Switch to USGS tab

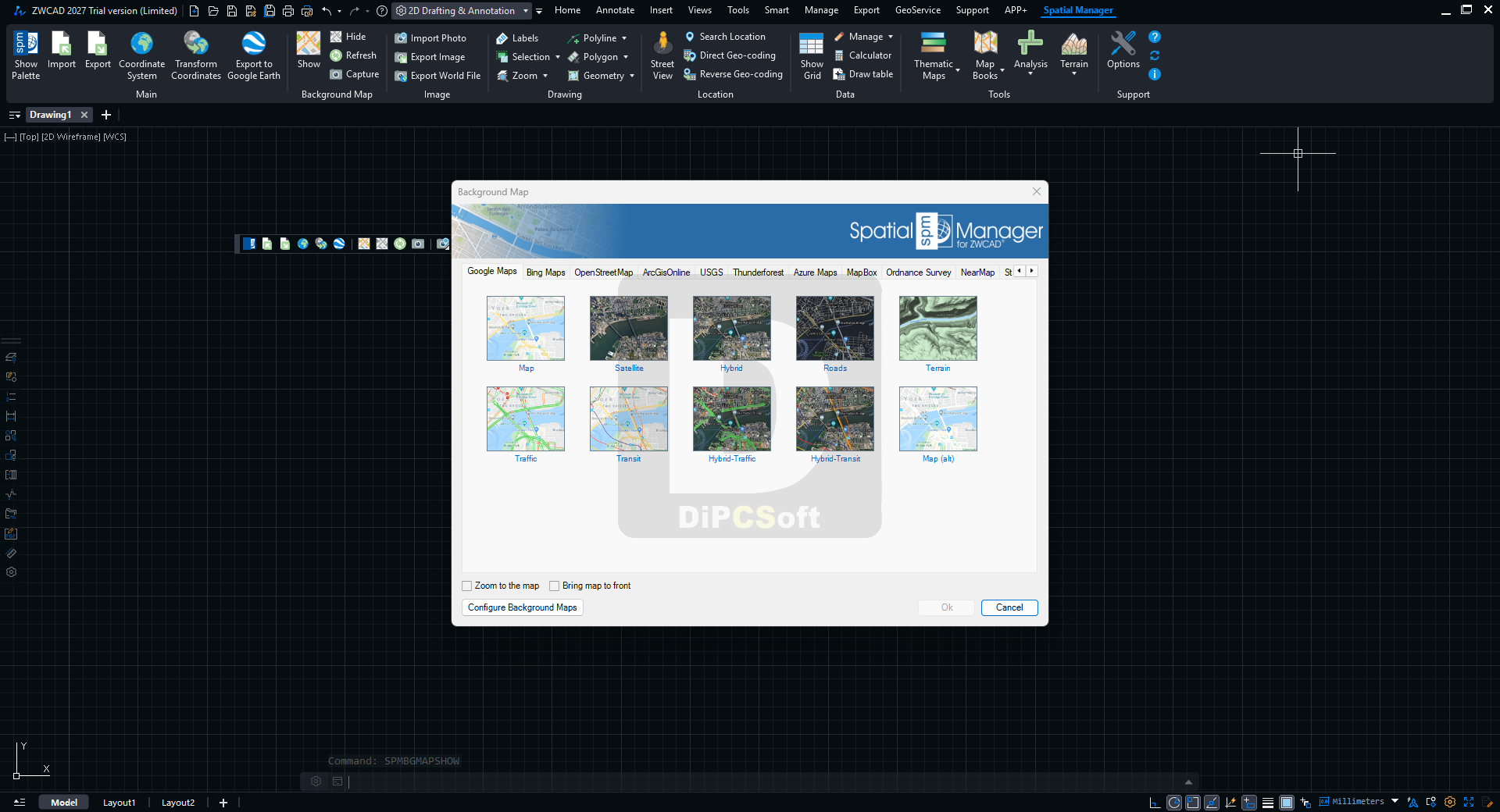click(x=711, y=272)
